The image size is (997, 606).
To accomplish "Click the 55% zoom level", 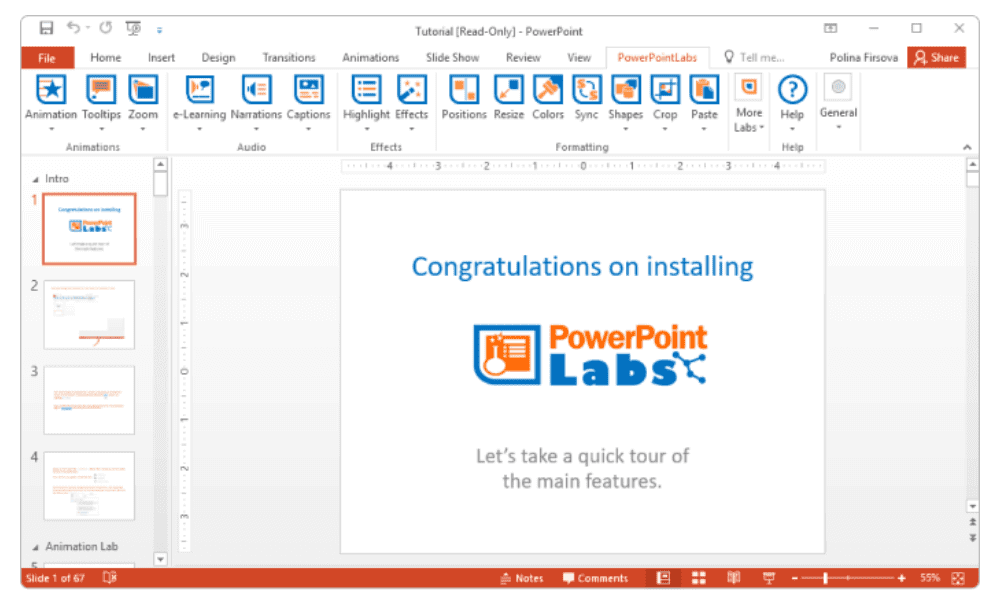I will [x=930, y=578].
